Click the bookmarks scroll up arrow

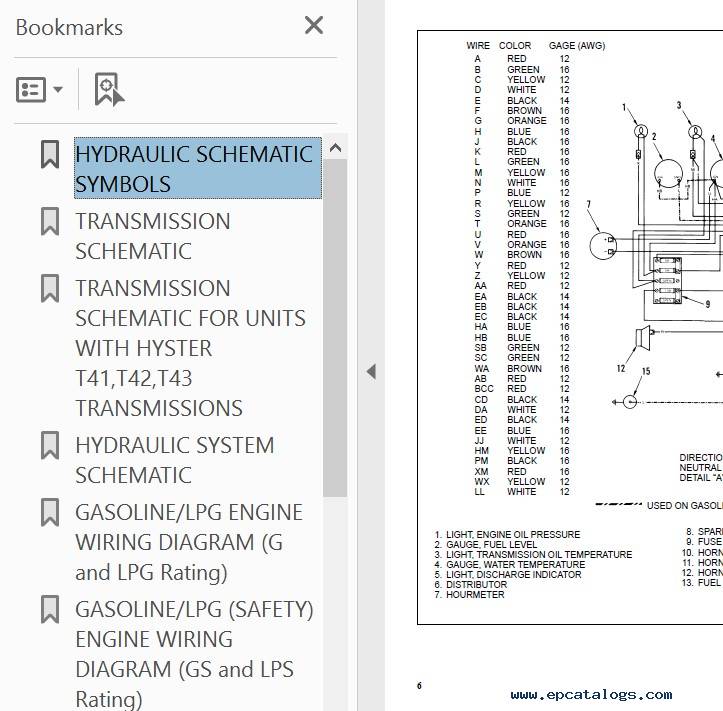335,148
